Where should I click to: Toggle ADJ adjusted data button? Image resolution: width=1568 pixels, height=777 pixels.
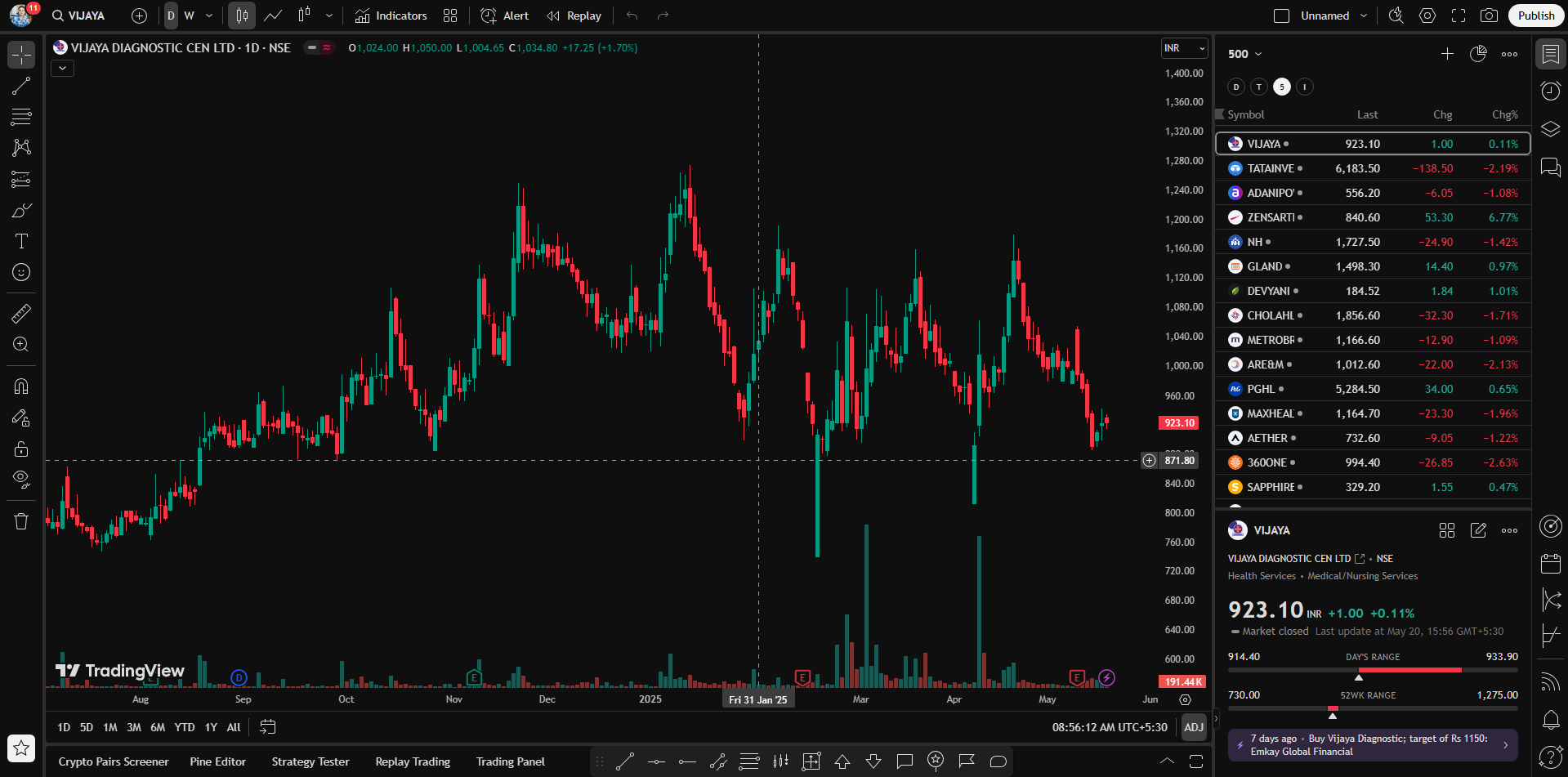point(1194,727)
